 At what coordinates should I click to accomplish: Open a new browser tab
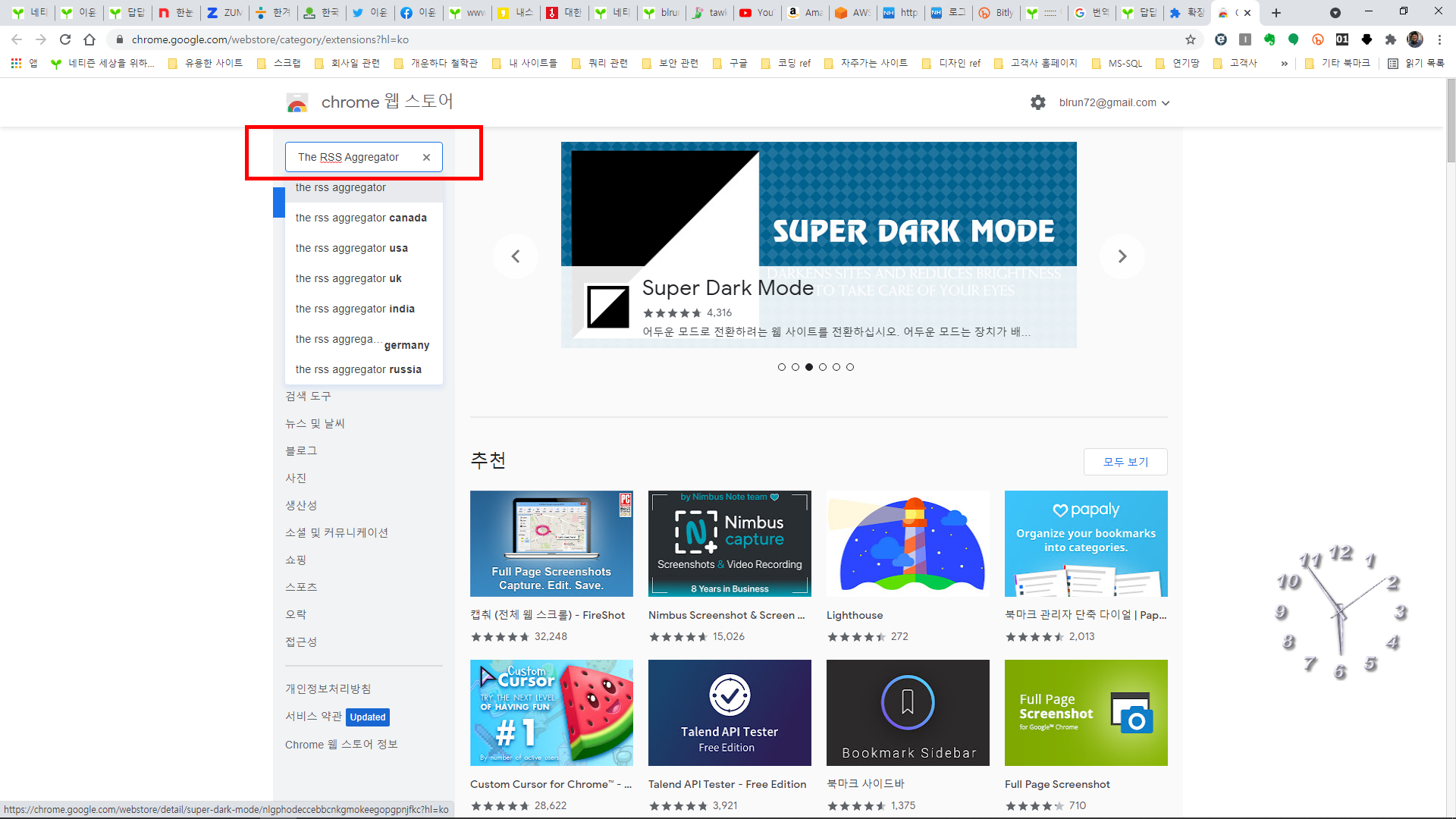(x=1276, y=12)
